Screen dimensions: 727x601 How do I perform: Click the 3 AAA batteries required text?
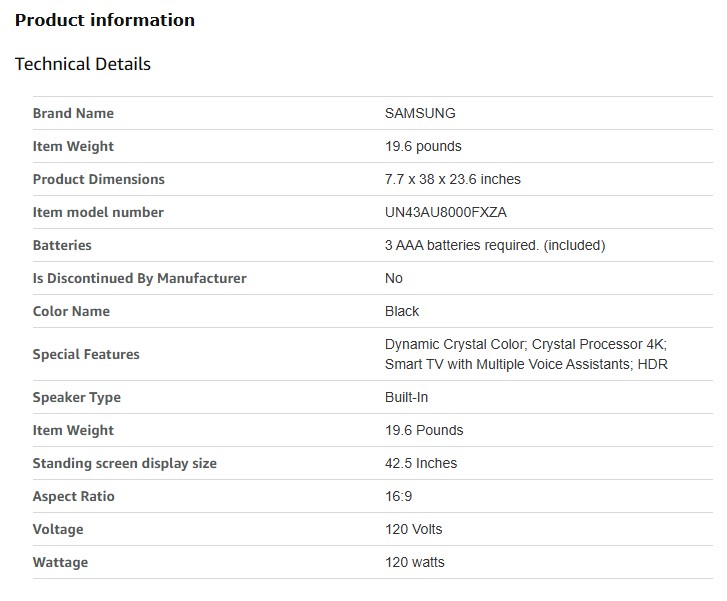coord(495,245)
